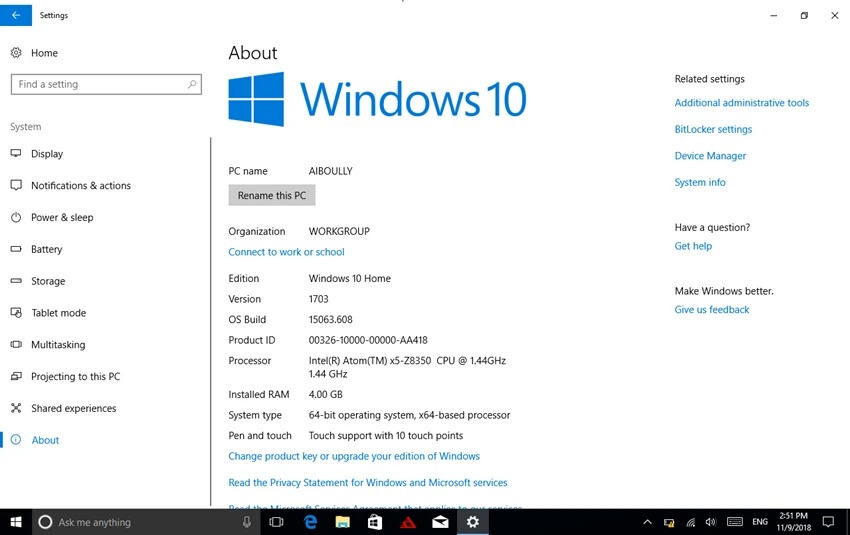Open File Explorer from taskbar
The width and height of the screenshot is (850, 535).
[x=343, y=522]
